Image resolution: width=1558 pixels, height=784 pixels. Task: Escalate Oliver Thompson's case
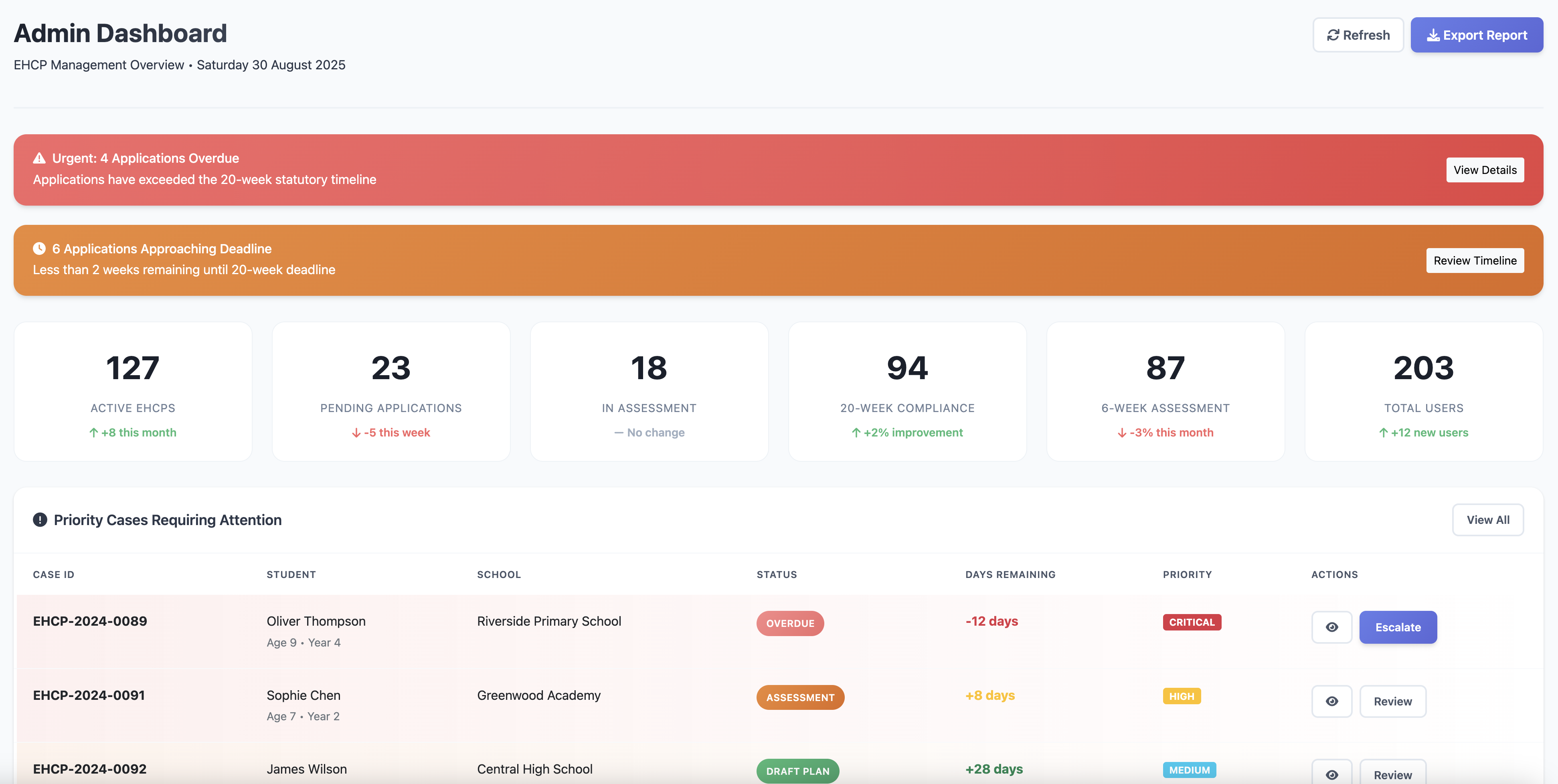click(1398, 627)
